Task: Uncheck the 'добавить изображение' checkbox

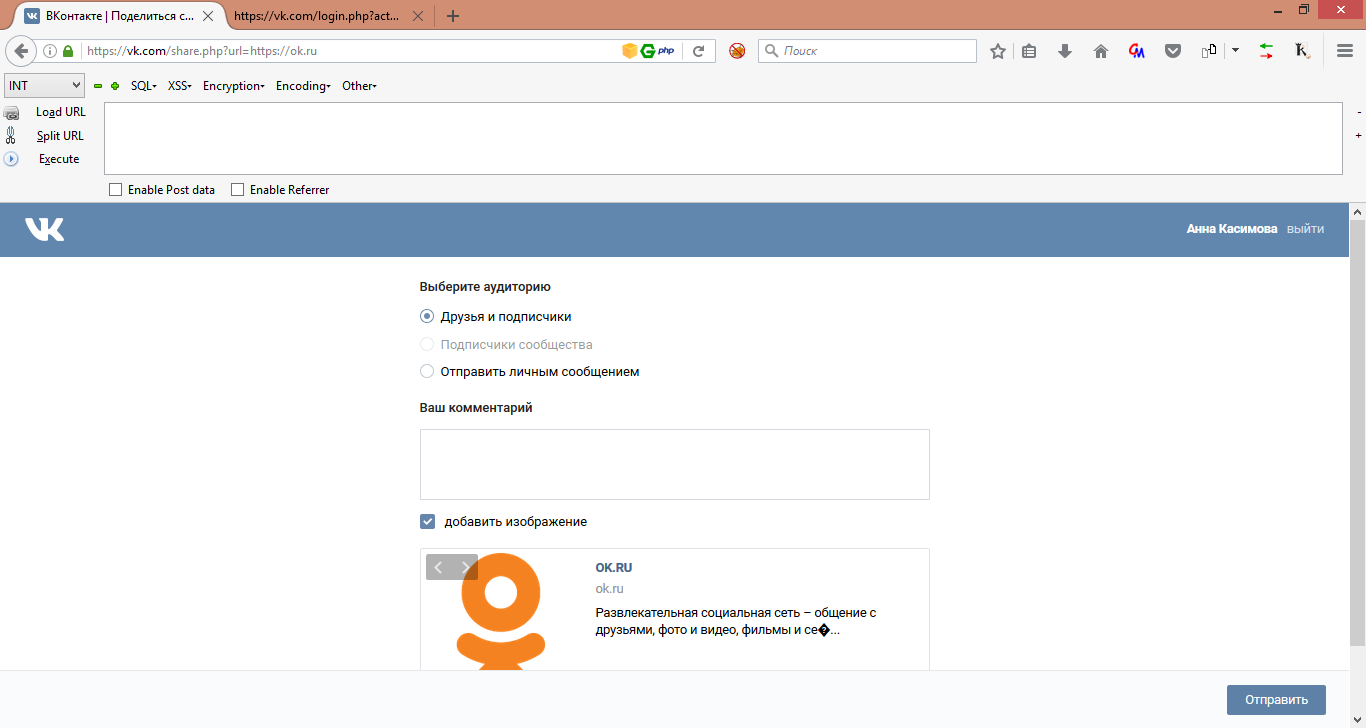Action: pyautogui.click(x=428, y=522)
